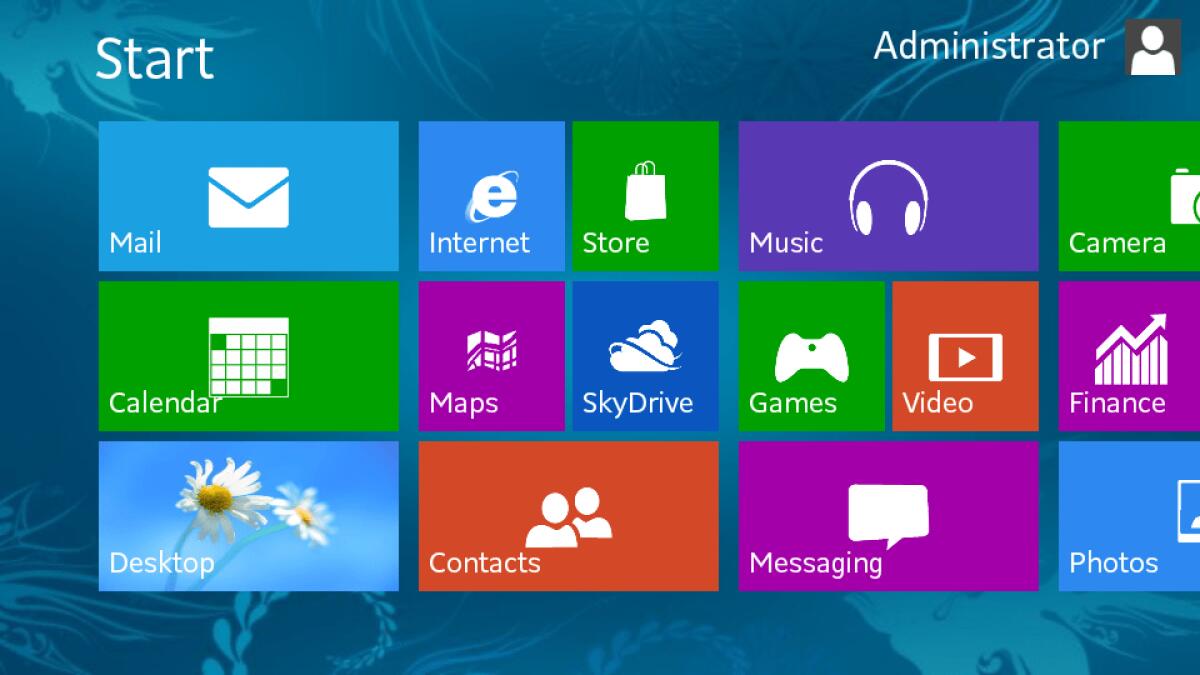Open the Administrator user menu
Viewport: 1200px width, 675px height.
click(988, 47)
